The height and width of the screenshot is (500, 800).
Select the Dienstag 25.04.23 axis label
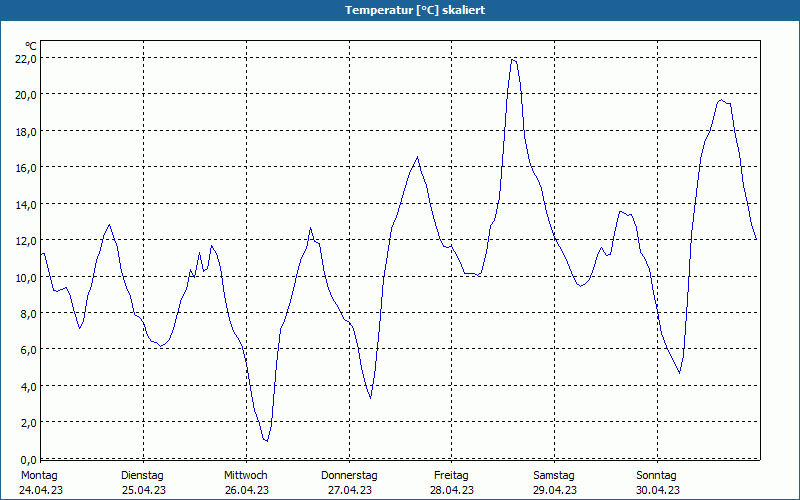click(143, 483)
